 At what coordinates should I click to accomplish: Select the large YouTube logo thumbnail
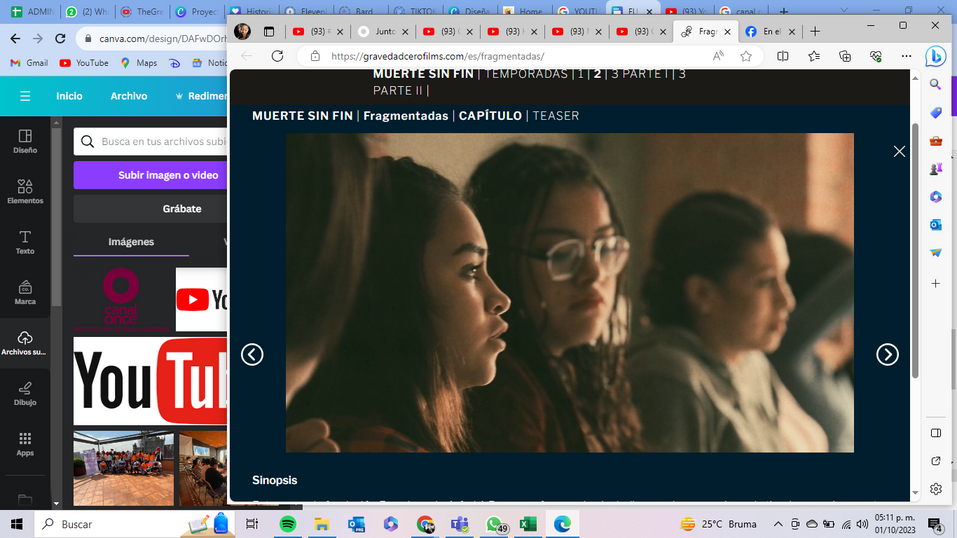[150, 381]
